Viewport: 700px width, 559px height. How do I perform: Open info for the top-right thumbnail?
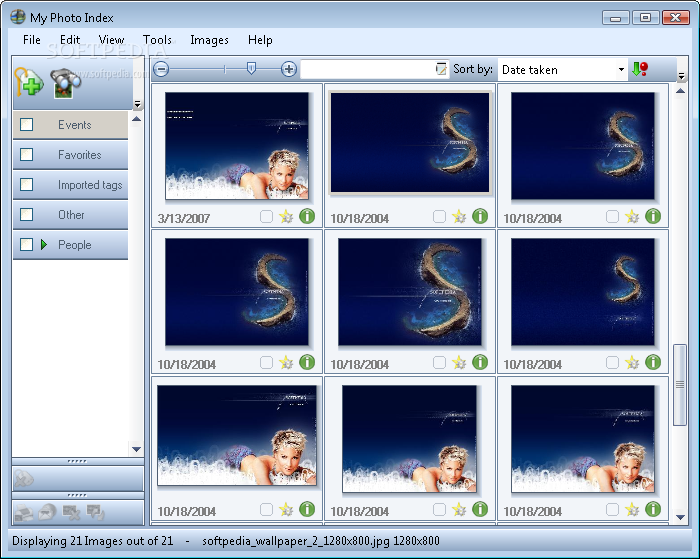pyautogui.click(x=653, y=217)
